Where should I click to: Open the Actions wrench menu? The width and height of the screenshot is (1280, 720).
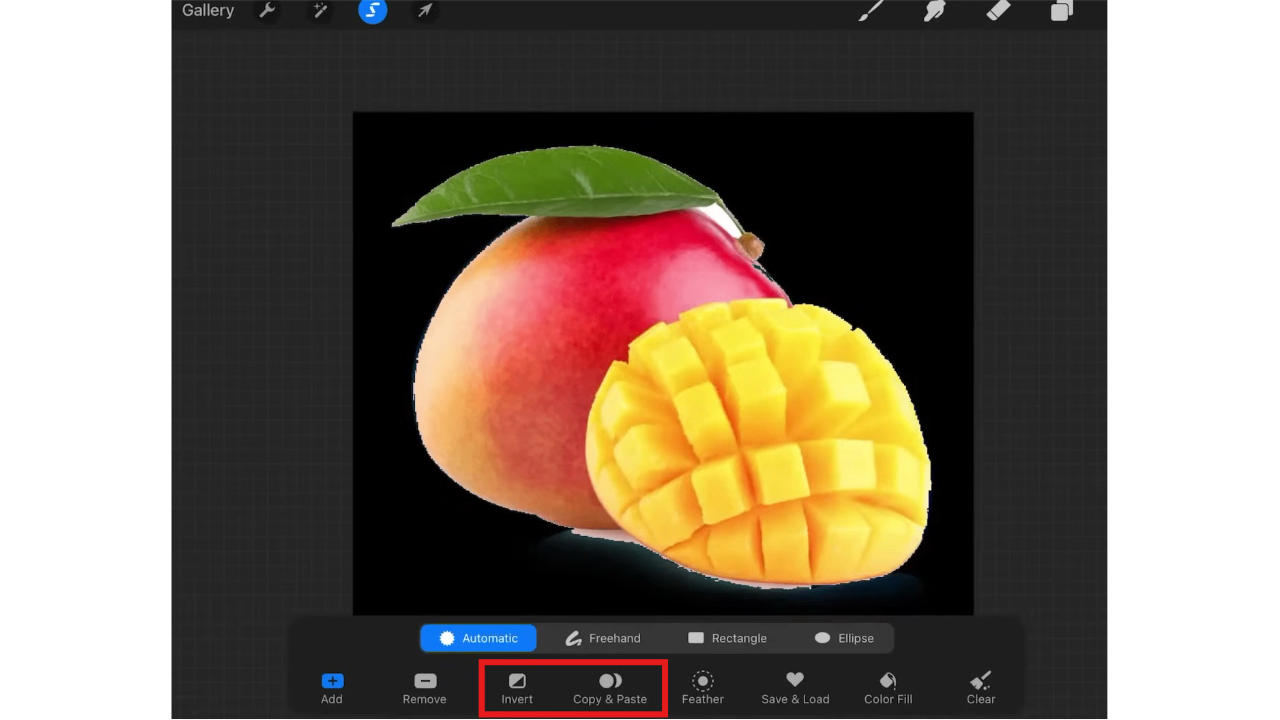coord(267,11)
